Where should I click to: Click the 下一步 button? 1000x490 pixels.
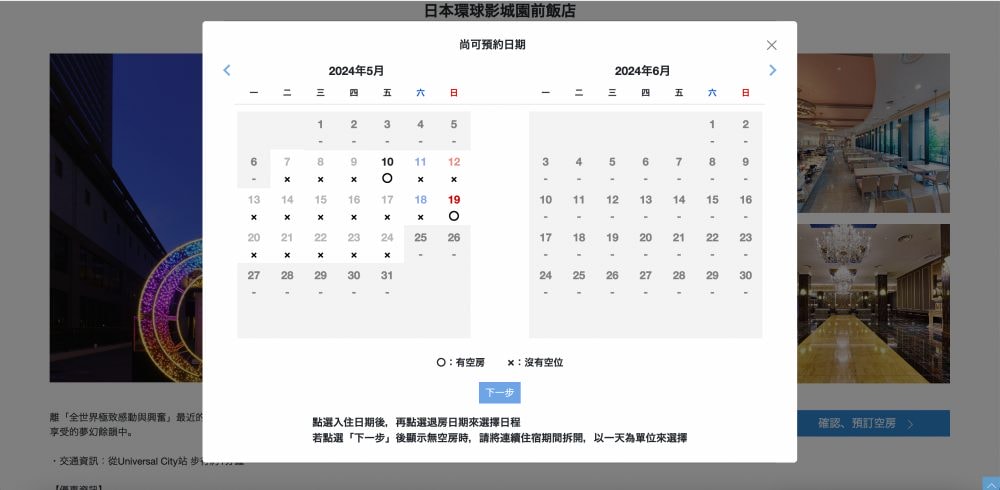(500, 393)
